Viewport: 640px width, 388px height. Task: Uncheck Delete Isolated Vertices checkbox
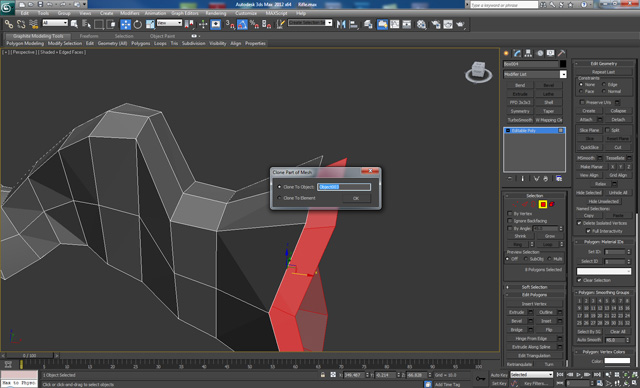coord(579,223)
